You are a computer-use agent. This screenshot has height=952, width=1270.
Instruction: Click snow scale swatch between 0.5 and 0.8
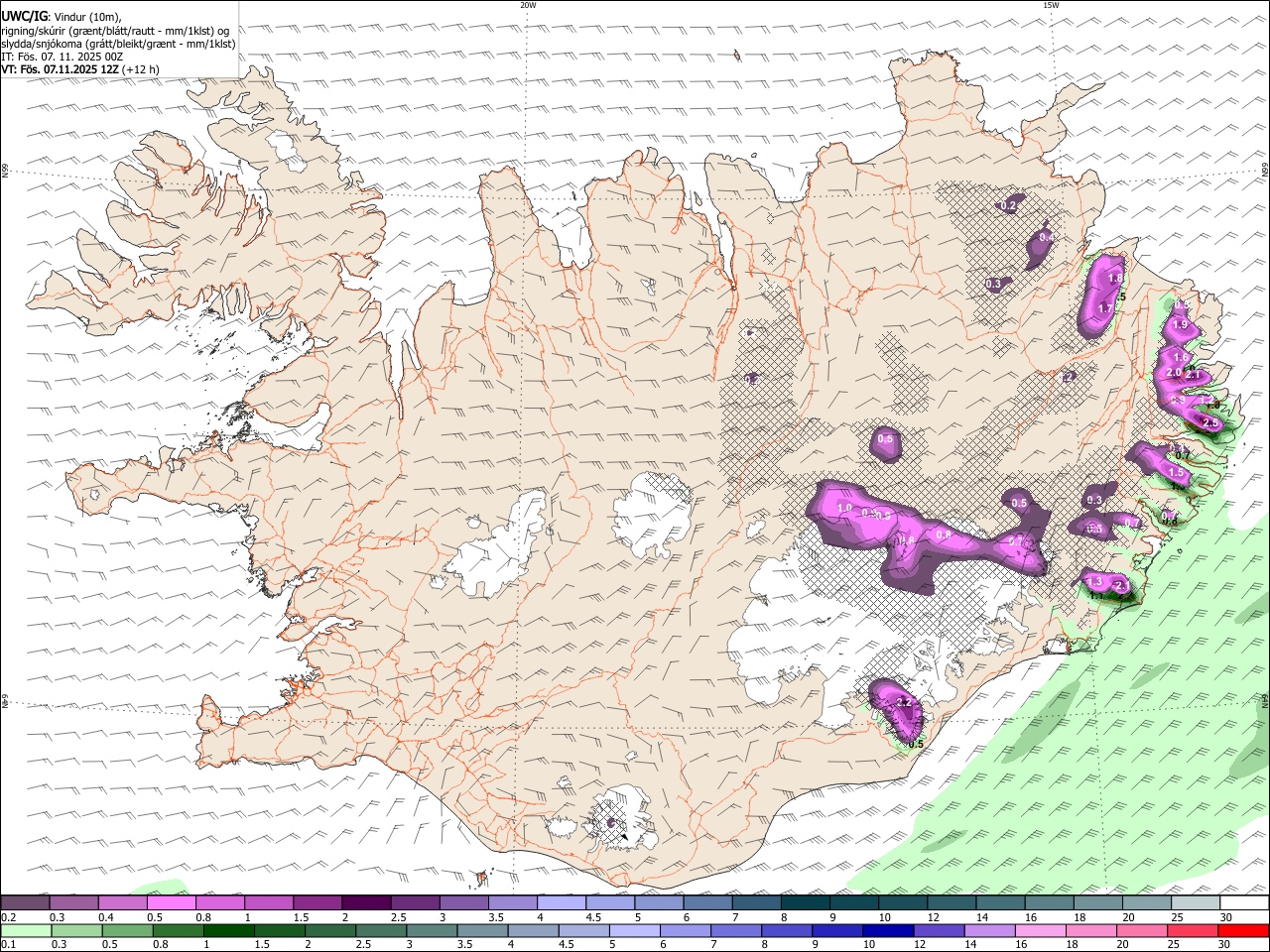pyautogui.click(x=171, y=902)
